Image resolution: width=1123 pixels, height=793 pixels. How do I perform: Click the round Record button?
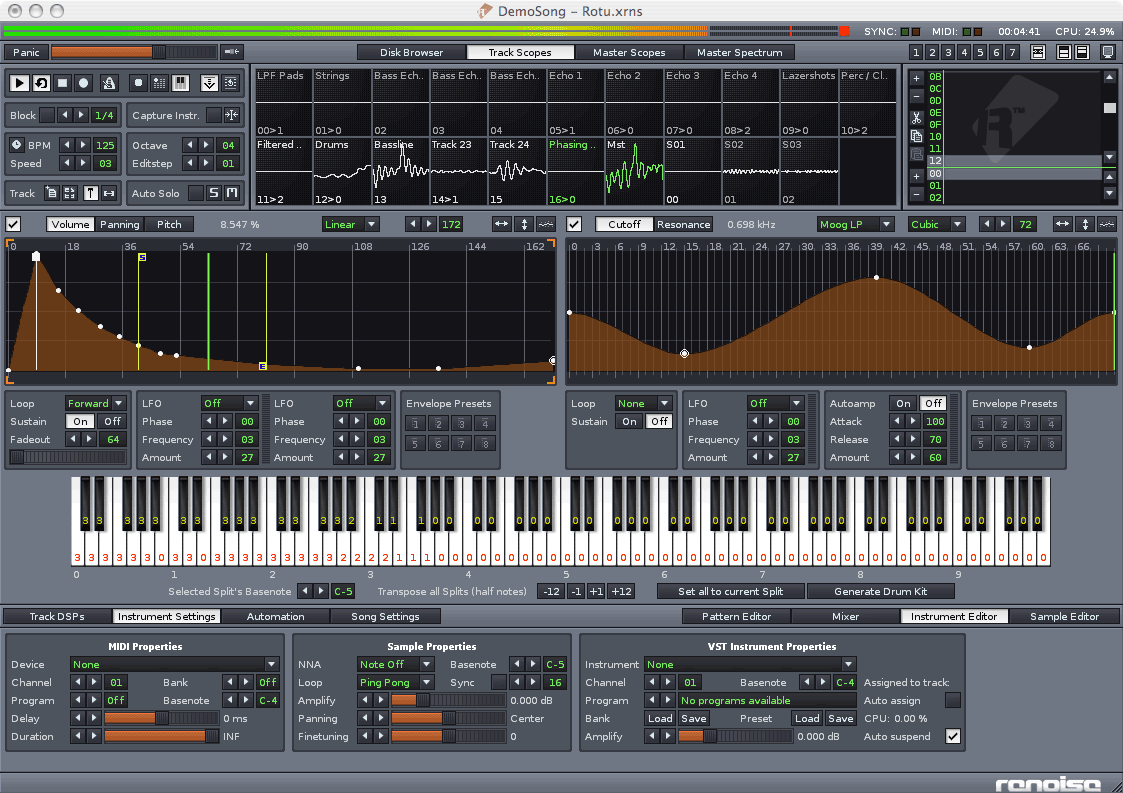tap(84, 83)
